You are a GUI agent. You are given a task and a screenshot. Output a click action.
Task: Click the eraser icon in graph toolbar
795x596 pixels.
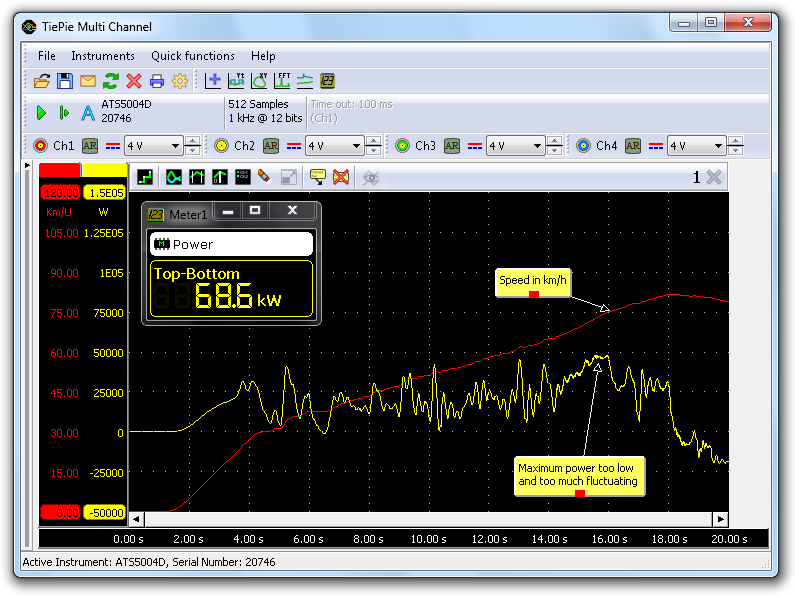[x=264, y=177]
